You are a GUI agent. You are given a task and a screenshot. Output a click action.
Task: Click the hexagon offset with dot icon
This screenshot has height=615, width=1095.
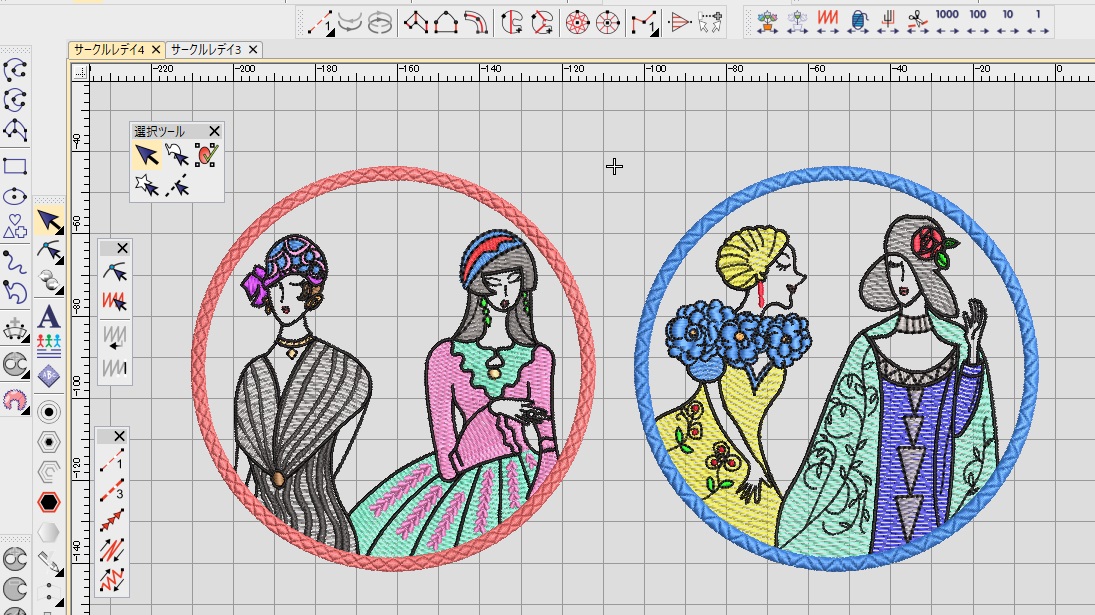coord(49,442)
